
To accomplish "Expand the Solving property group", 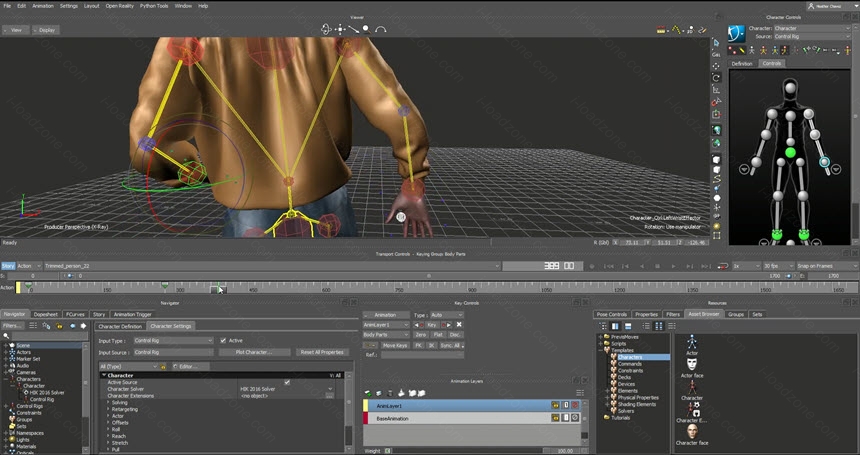I will [108, 402].
